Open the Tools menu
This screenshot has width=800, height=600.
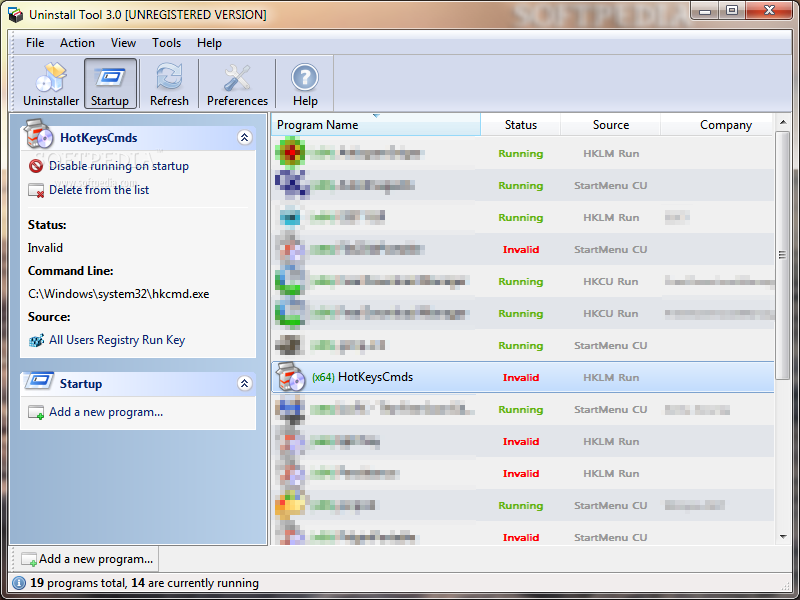pyautogui.click(x=166, y=43)
